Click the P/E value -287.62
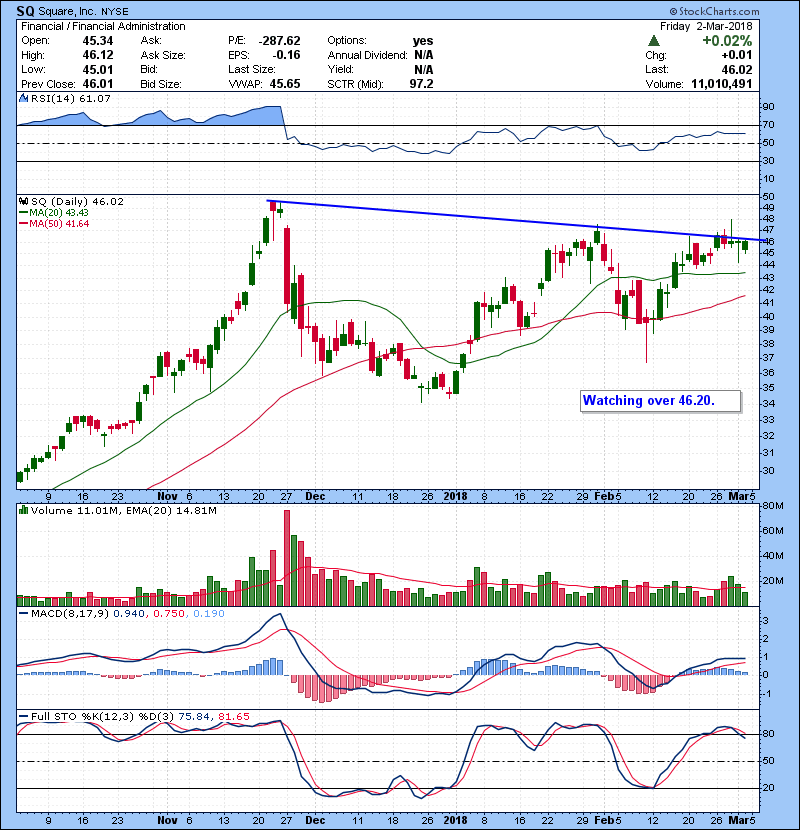The height and width of the screenshot is (830, 800). pos(280,41)
